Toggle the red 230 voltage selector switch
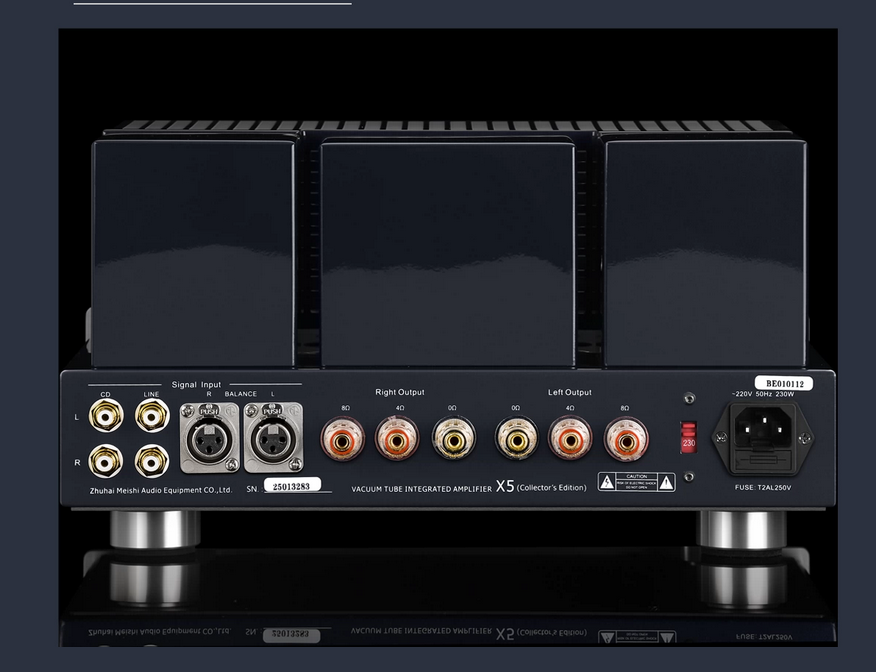The image size is (876, 672). (688, 438)
